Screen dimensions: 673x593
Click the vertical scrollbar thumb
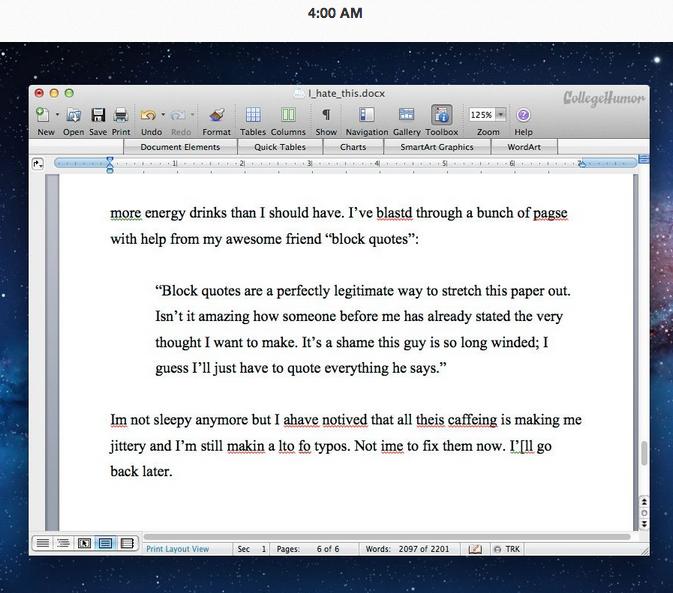[643, 453]
